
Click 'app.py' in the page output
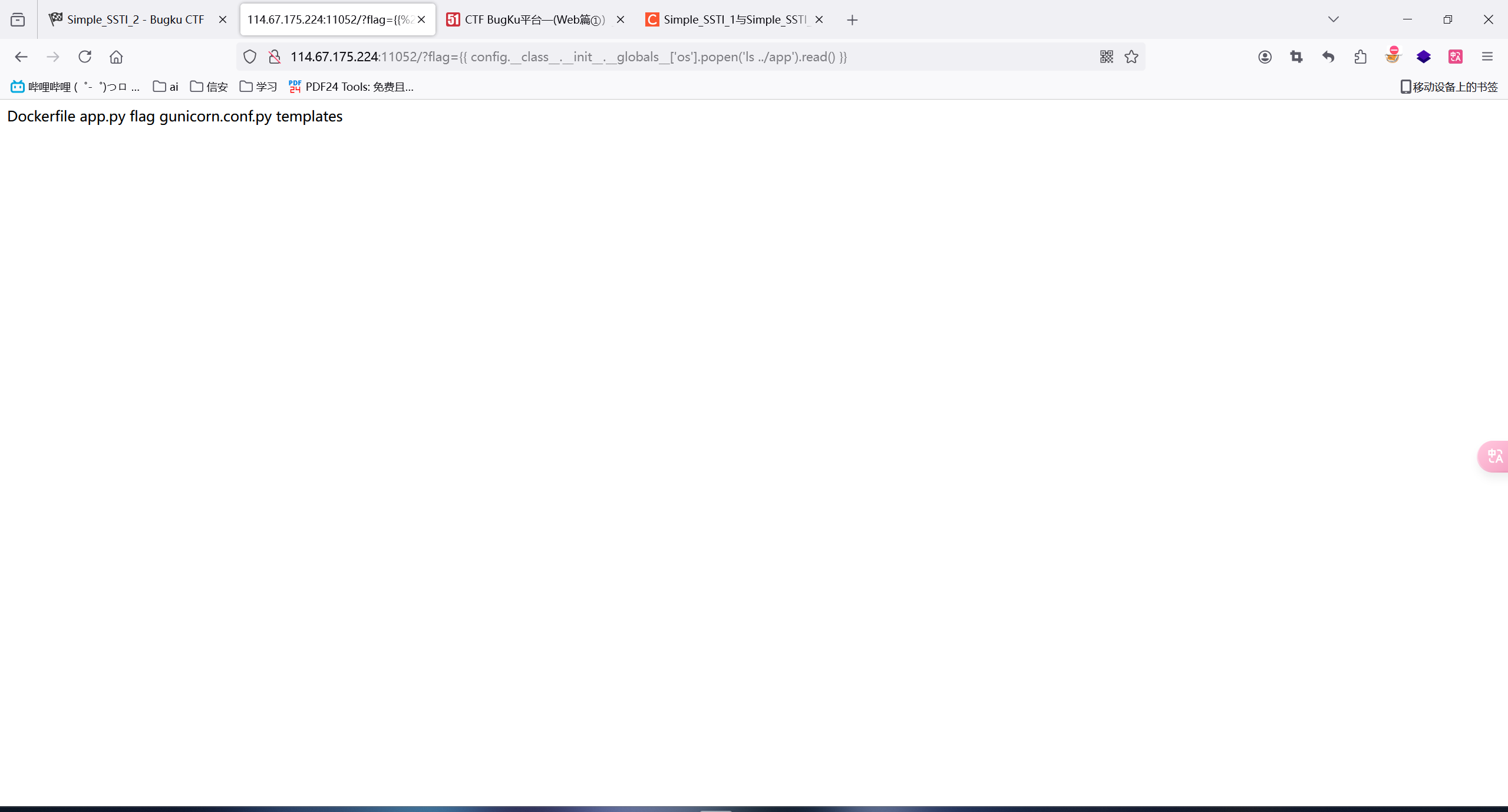point(103,117)
